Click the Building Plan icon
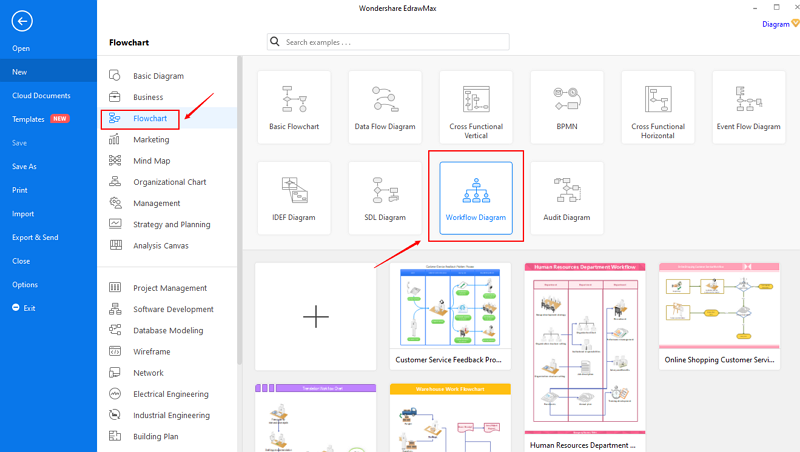This screenshot has height=452, width=800. (x=115, y=436)
